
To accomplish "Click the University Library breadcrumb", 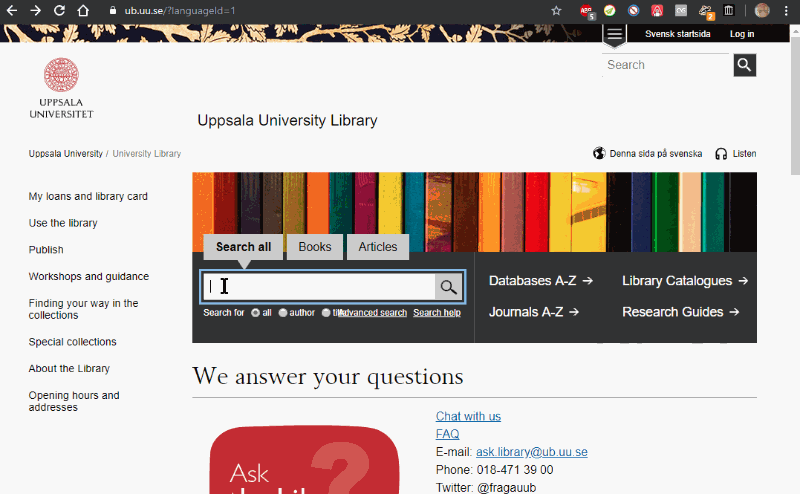I will click(146, 154).
